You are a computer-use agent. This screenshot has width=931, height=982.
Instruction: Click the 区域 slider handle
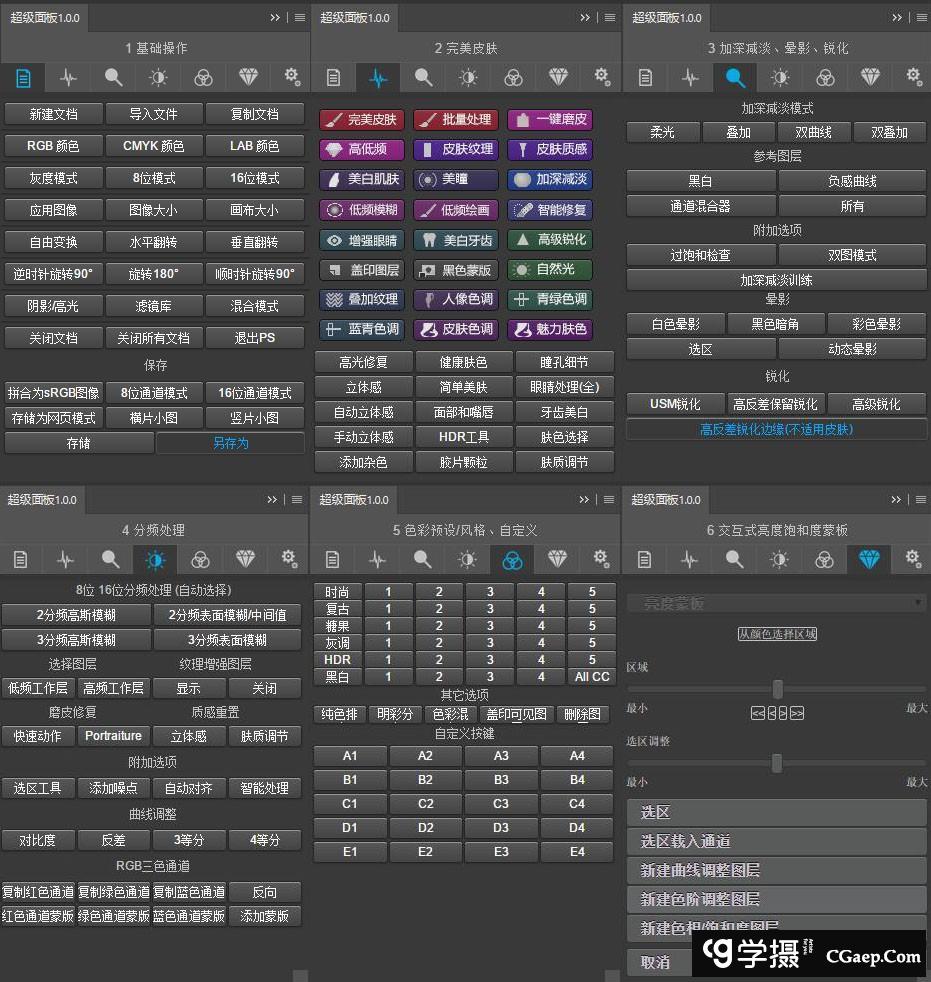tap(777, 689)
